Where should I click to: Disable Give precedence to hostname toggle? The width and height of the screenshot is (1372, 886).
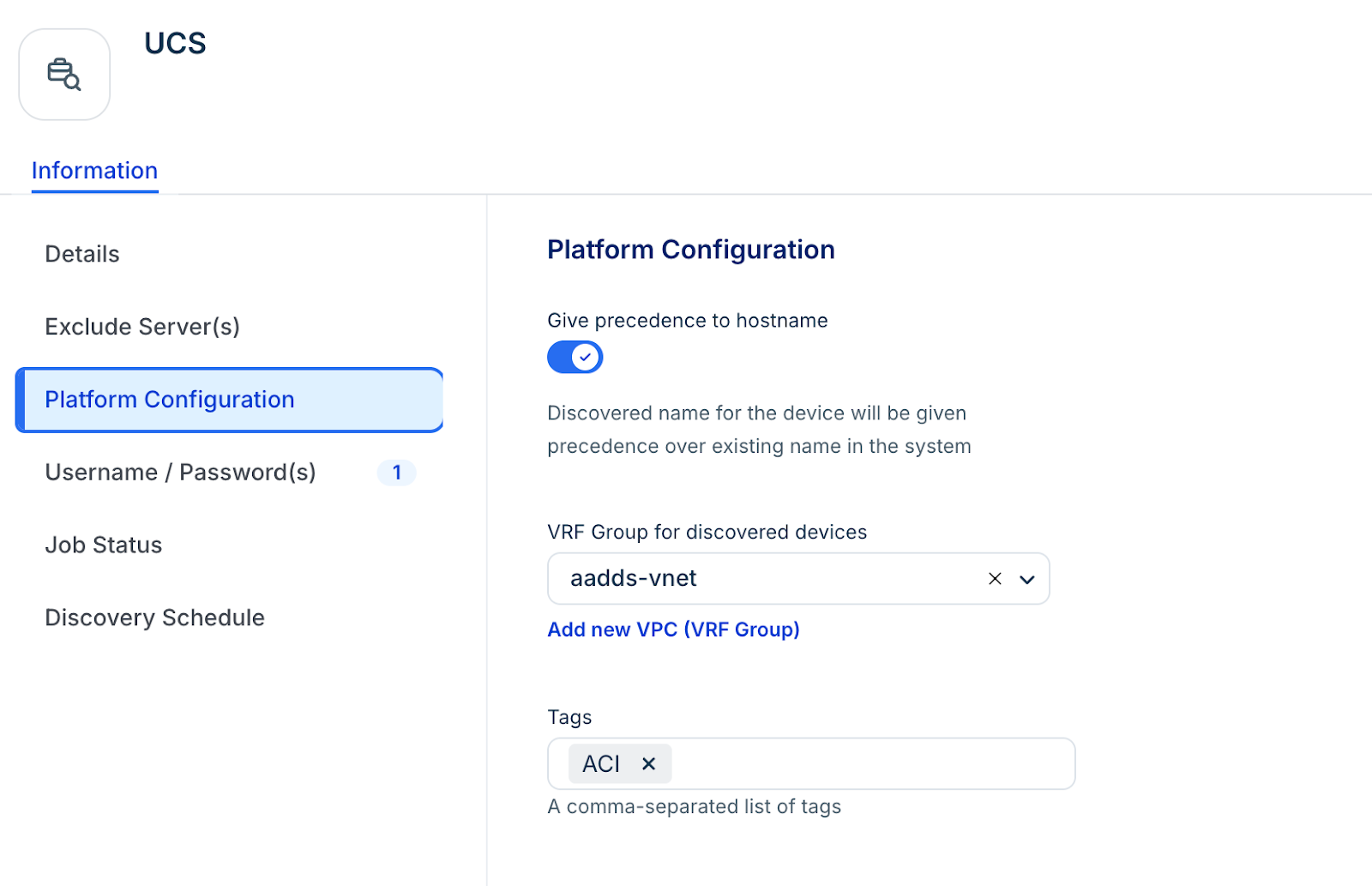[575, 357]
